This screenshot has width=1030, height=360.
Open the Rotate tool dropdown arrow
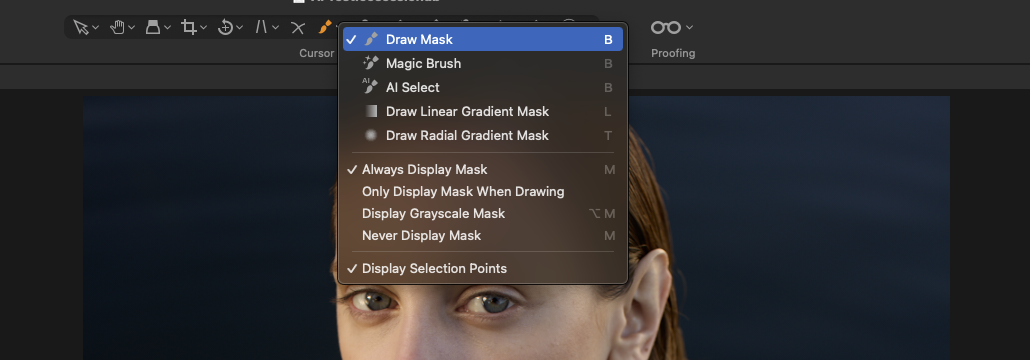pos(240,28)
